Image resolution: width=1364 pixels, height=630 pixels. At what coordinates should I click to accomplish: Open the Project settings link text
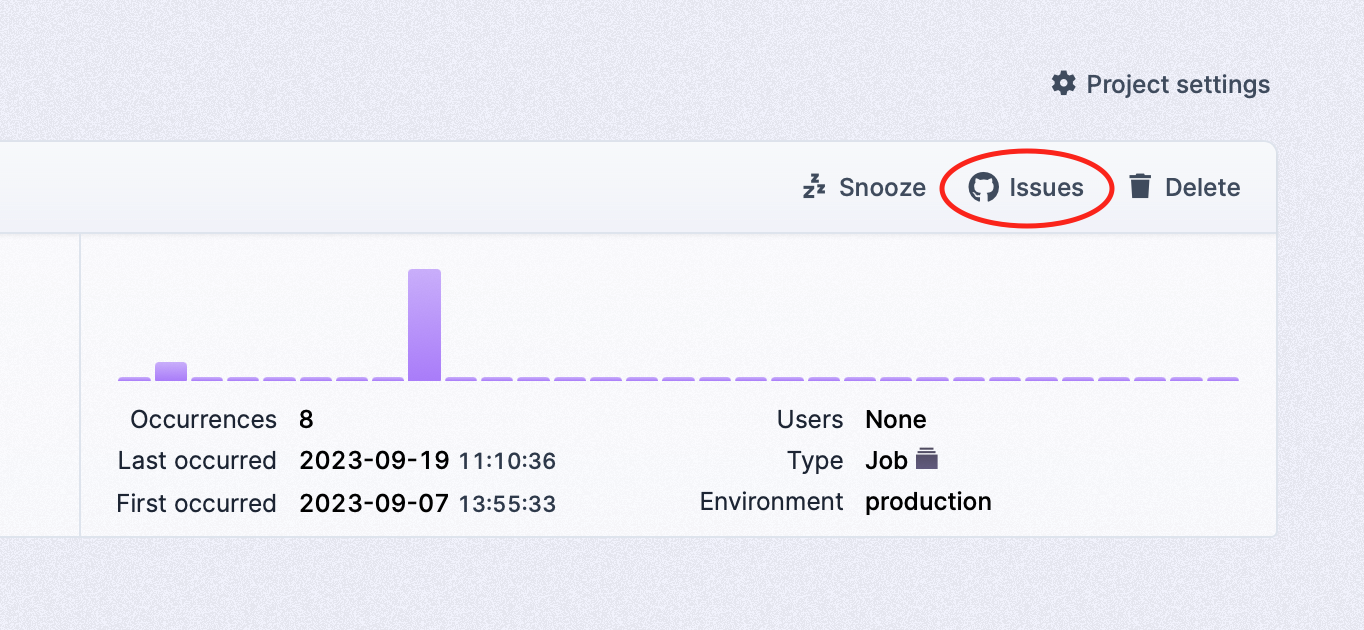1178,85
